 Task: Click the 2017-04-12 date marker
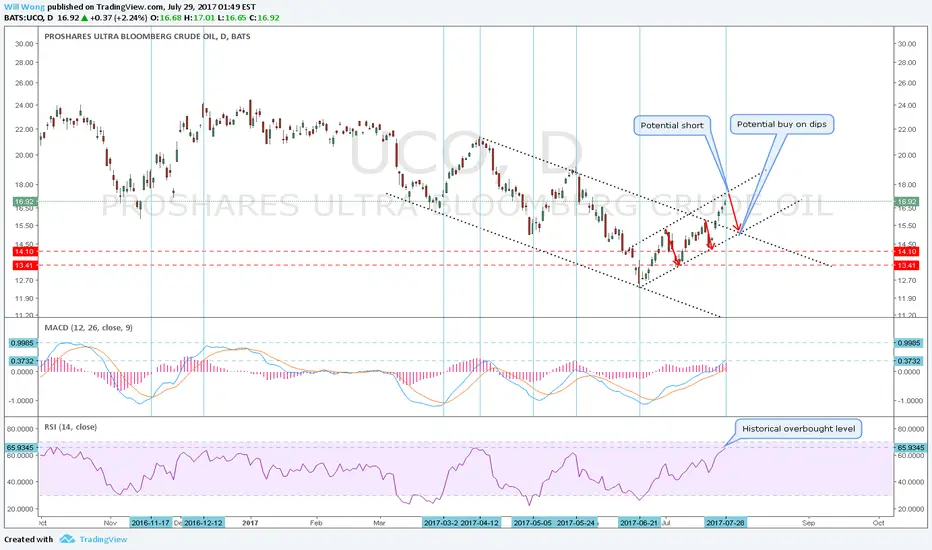click(480, 523)
